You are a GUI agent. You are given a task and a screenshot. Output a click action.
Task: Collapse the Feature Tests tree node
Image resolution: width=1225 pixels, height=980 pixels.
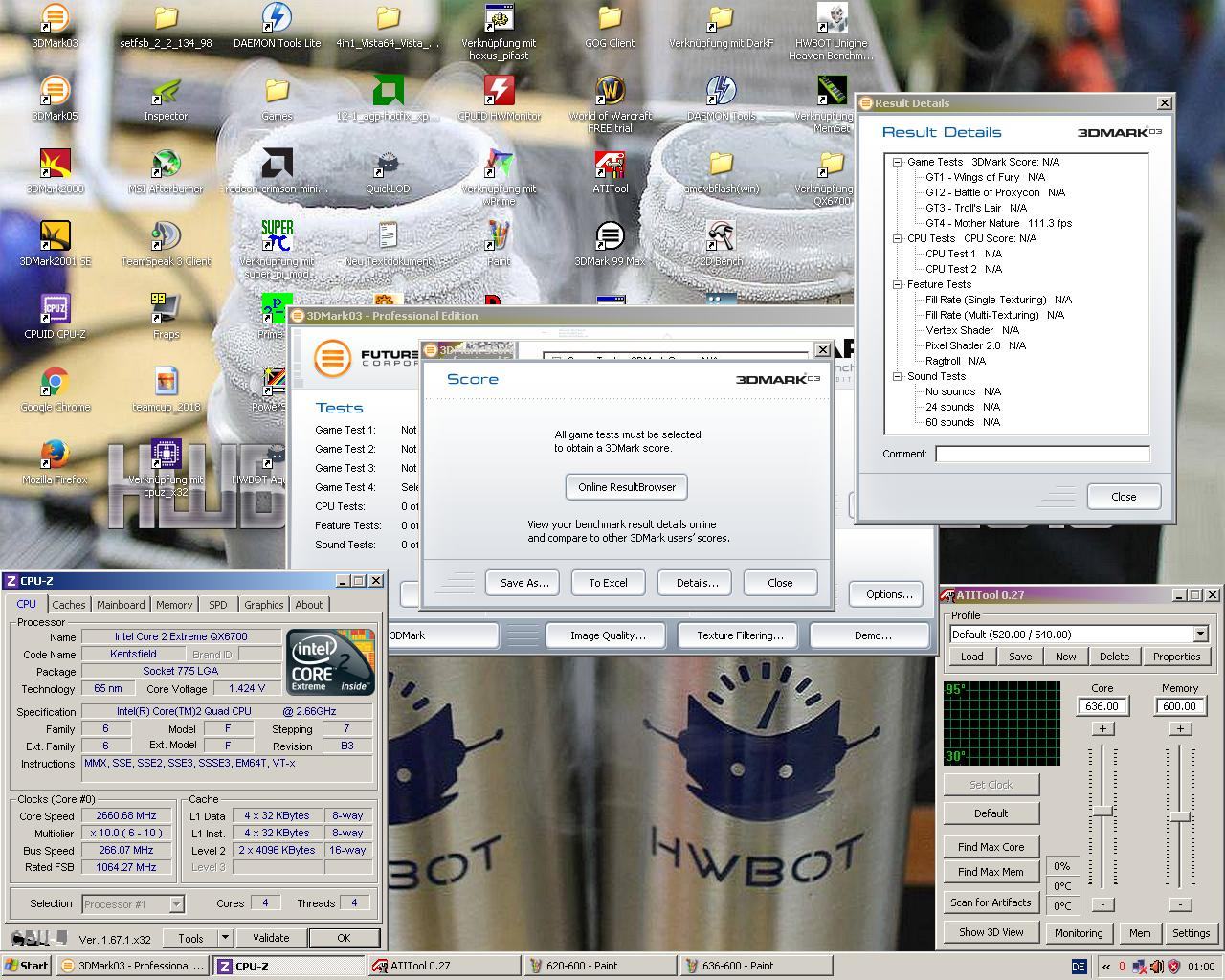coord(898,284)
